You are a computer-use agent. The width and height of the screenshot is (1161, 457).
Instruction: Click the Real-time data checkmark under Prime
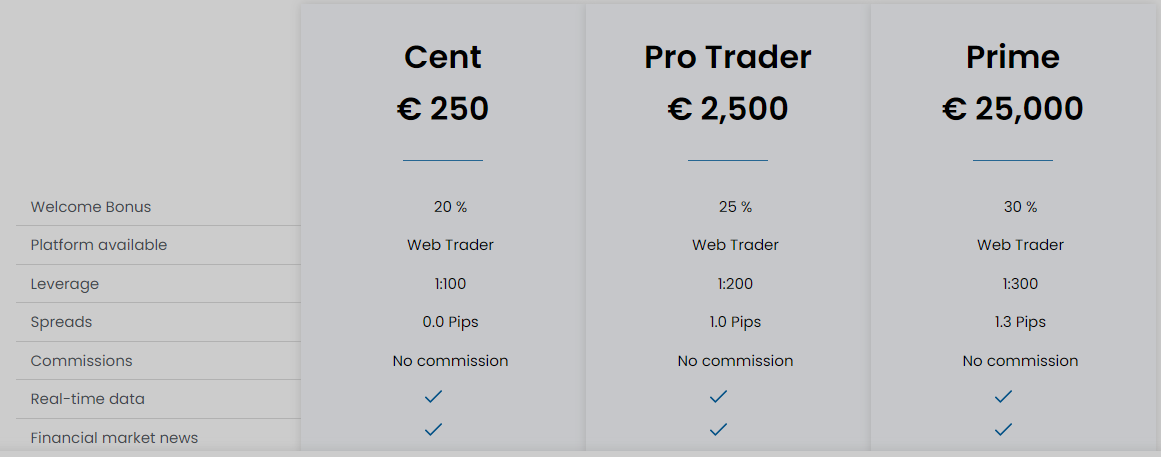(1003, 397)
